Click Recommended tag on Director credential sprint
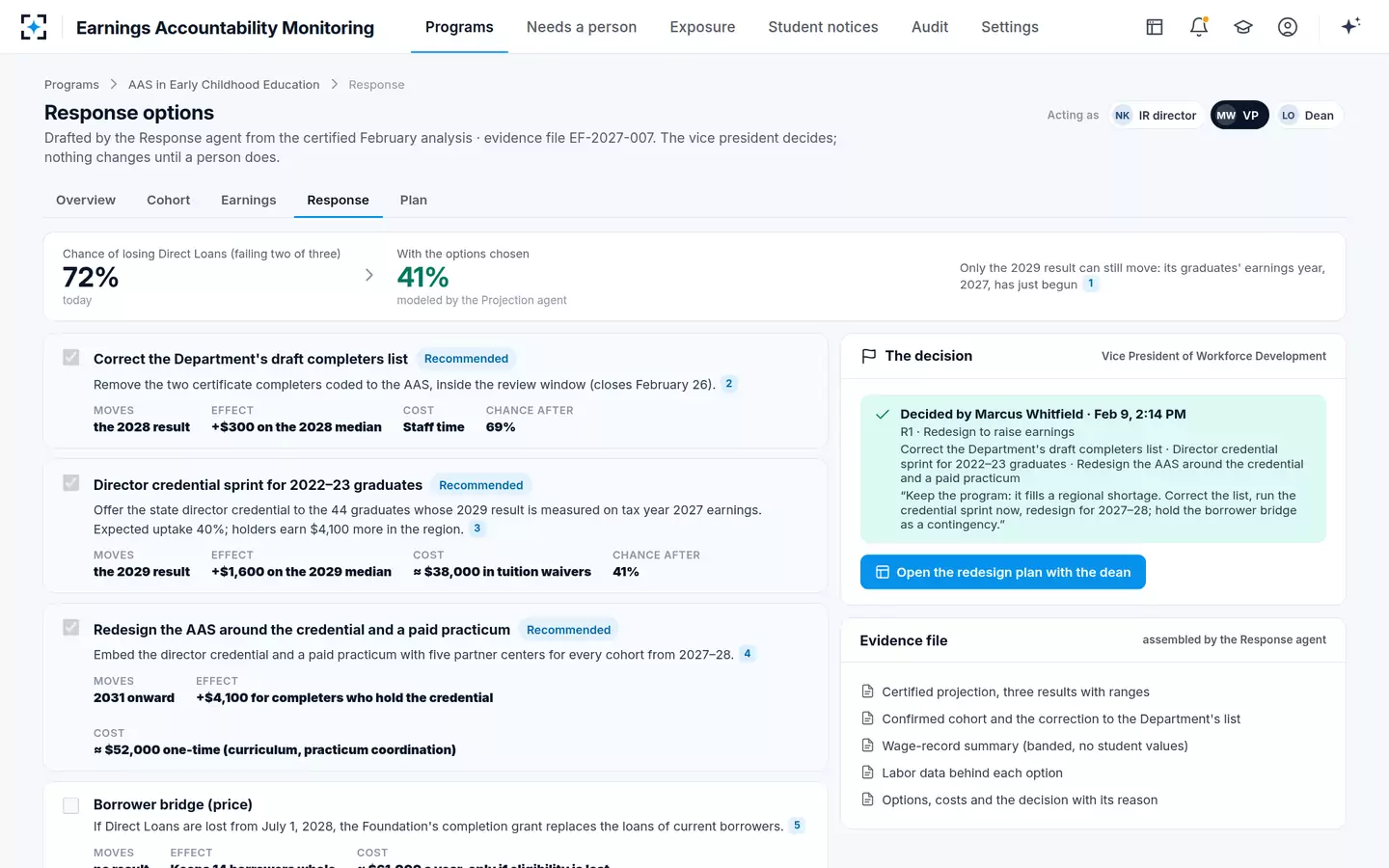 481,485
